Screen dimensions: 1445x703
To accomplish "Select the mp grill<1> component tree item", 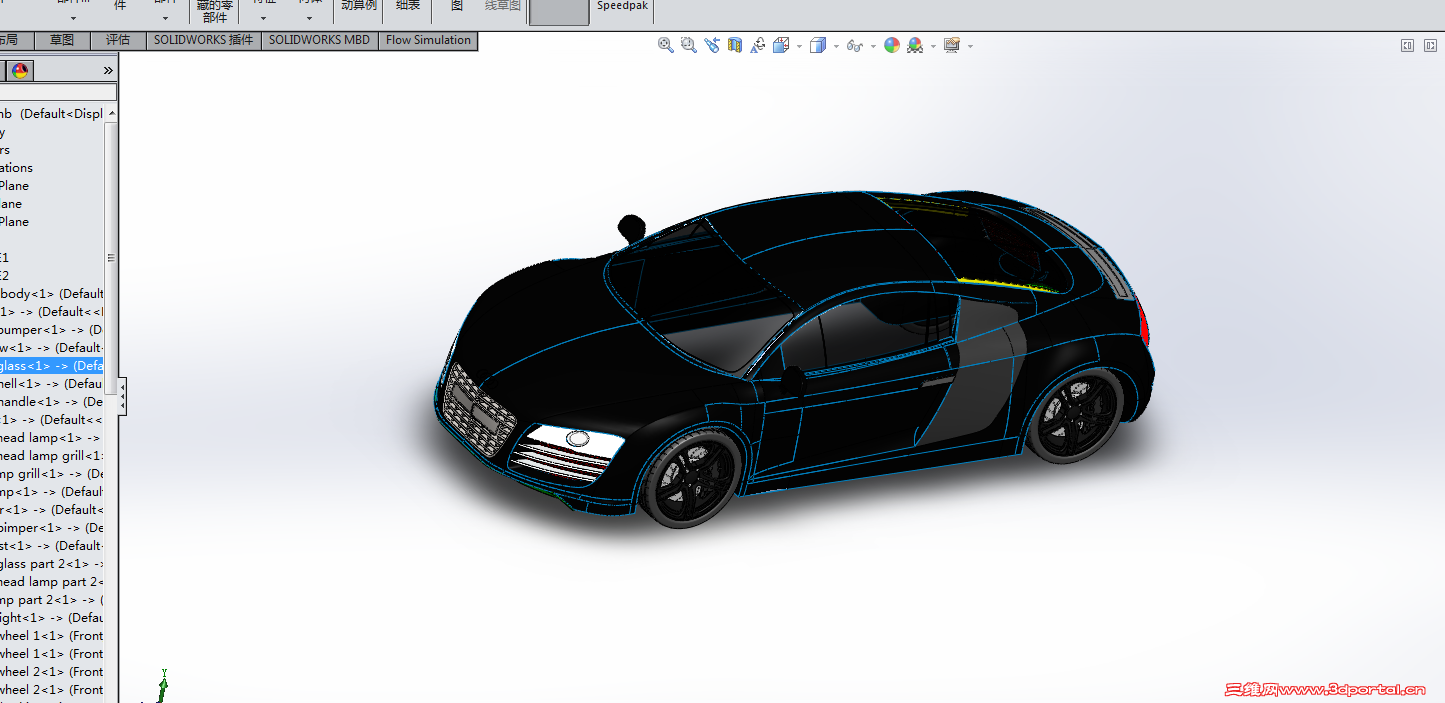I will pos(51,474).
